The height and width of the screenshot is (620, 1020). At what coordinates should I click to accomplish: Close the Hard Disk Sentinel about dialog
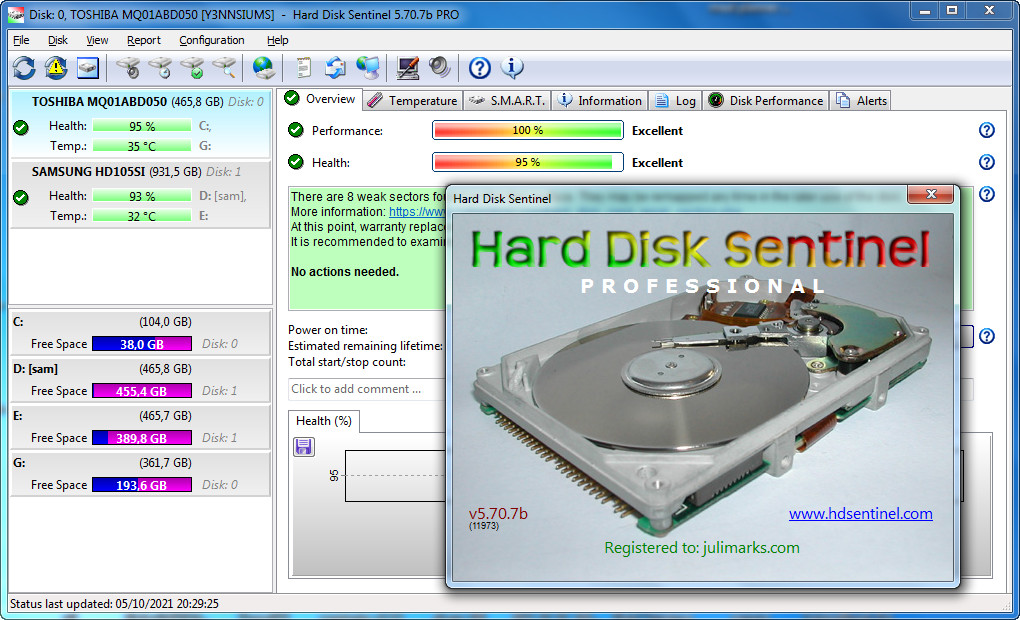coord(931,194)
